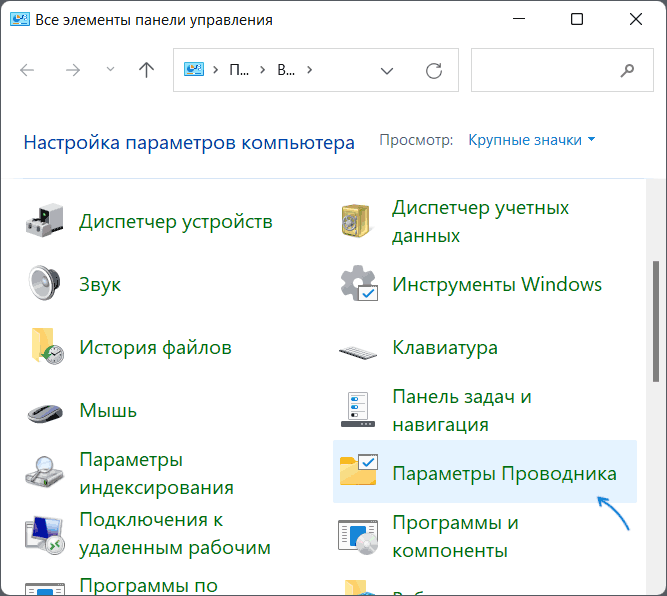Open the File History folder icon

47,346
